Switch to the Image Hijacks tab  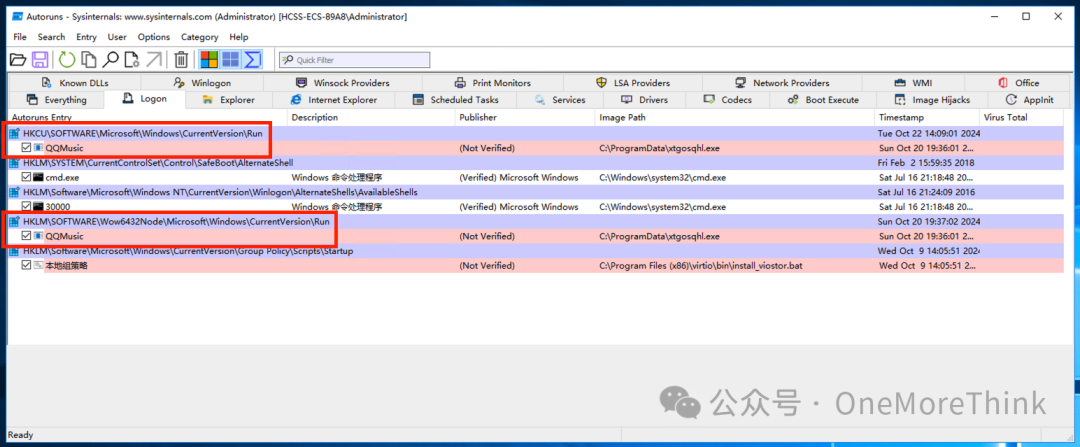(x=932, y=100)
